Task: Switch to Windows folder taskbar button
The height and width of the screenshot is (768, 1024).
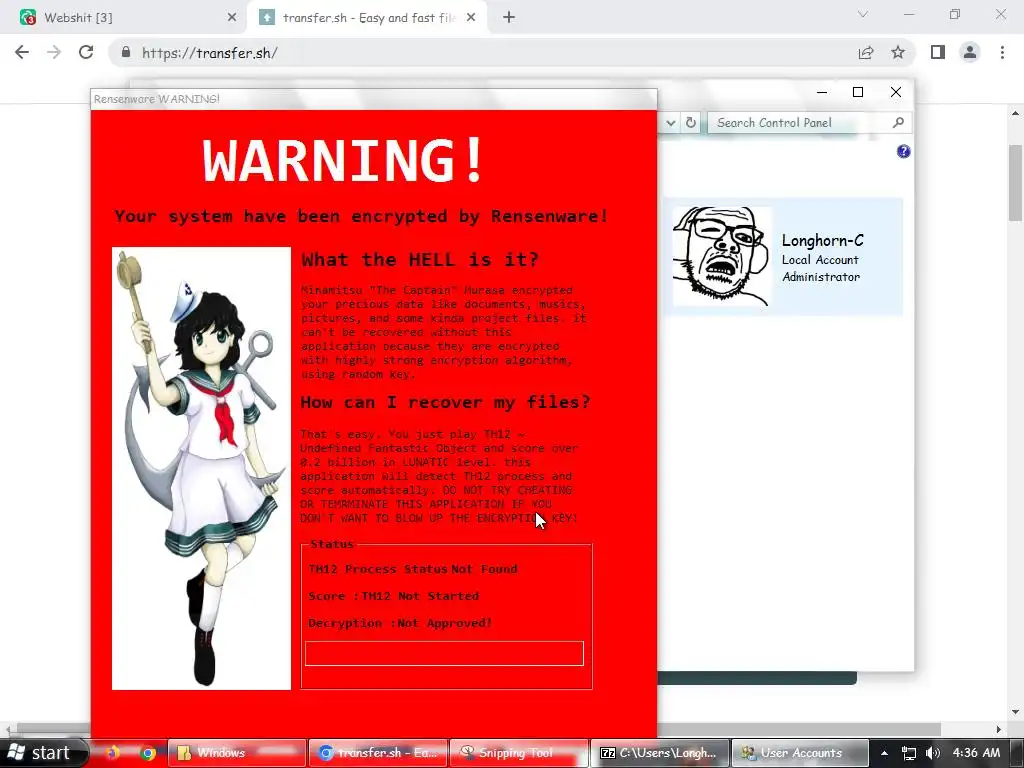Action: point(237,753)
